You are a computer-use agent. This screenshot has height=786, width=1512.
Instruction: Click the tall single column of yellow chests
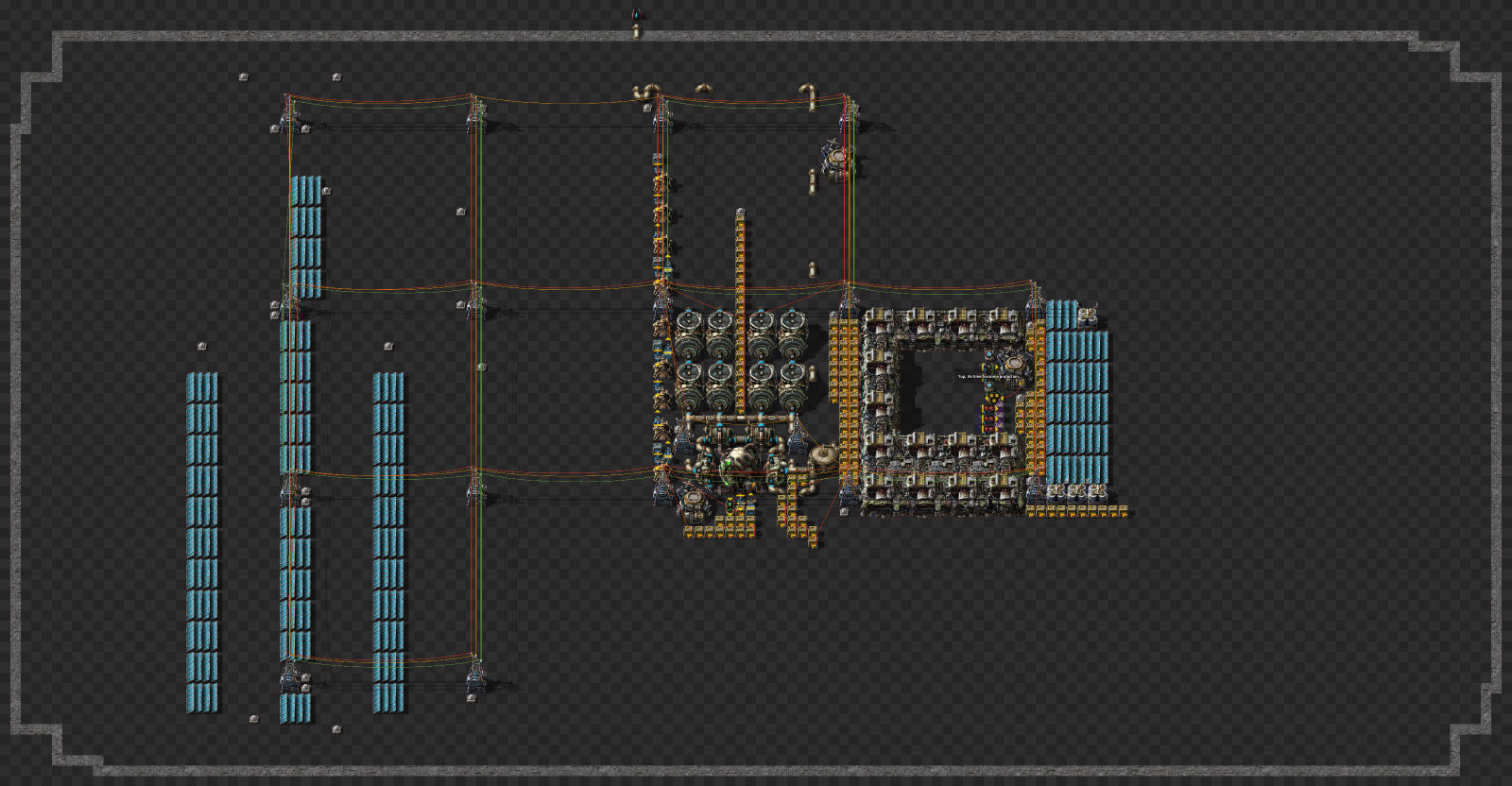[x=740, y=315]
